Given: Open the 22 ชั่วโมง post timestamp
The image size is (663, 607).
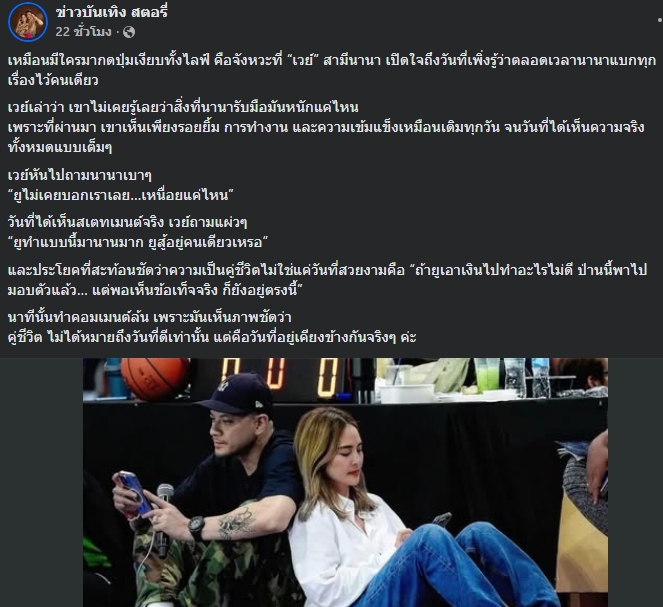Looking at the screenshot, I should pos(83,32).
